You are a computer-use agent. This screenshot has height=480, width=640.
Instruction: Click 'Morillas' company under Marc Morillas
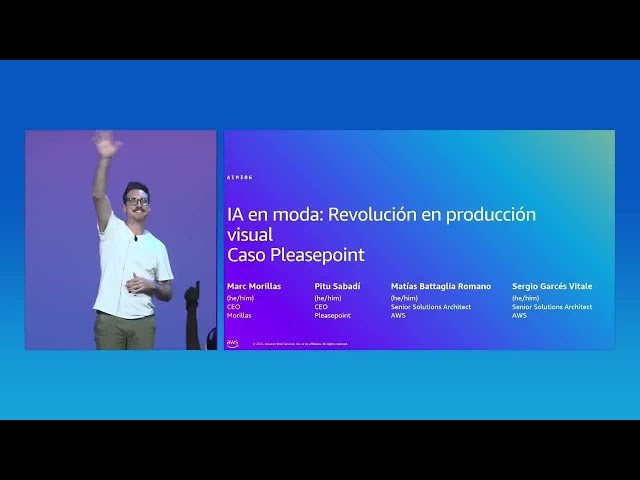coord(240,315)
